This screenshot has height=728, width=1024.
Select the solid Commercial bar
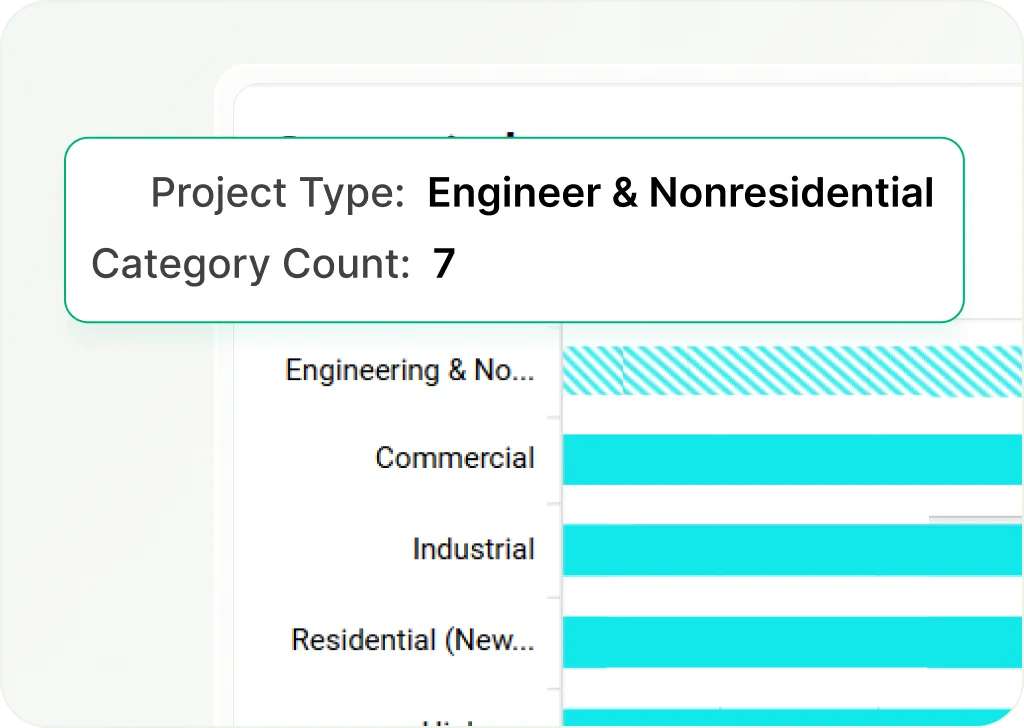pyautogui.click(x=792, y=459)
